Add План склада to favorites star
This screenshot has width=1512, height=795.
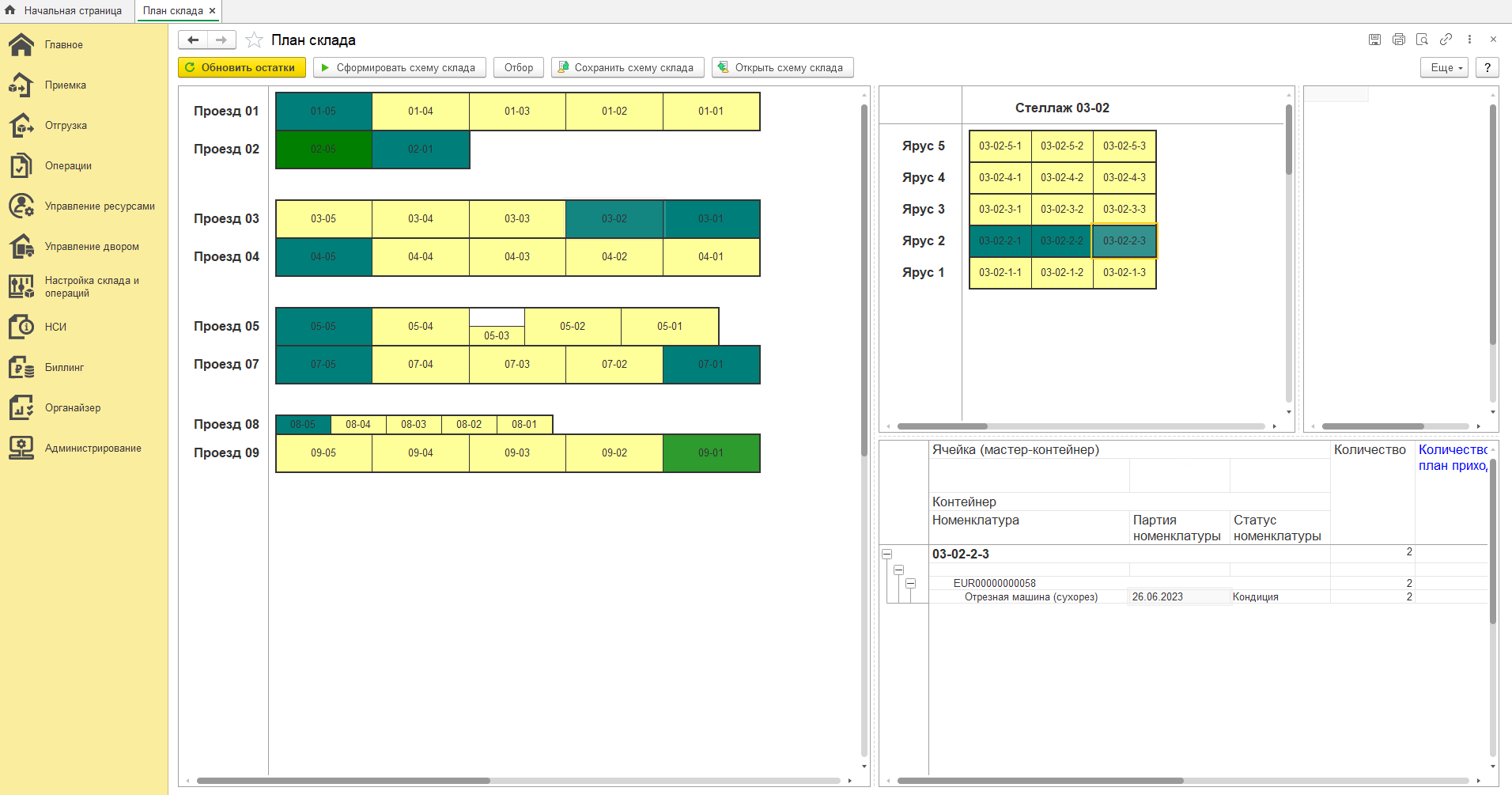pyautogui.click(x=254, y=40)
